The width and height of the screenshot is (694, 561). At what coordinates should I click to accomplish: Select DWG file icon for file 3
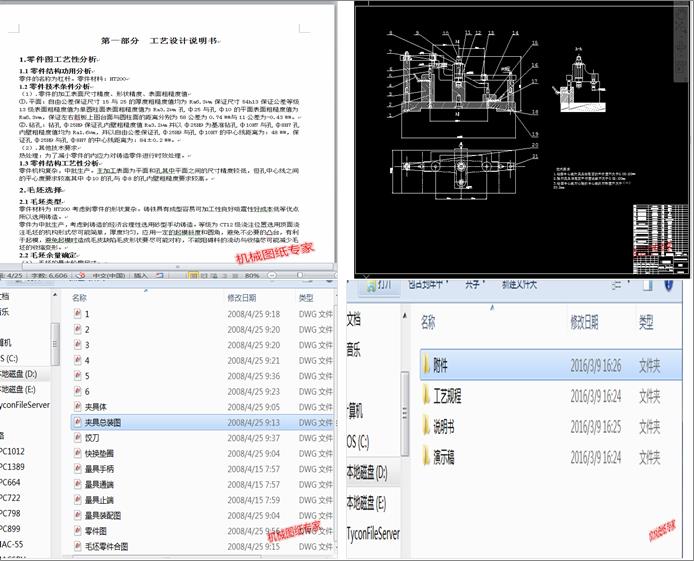pos(77,345)
